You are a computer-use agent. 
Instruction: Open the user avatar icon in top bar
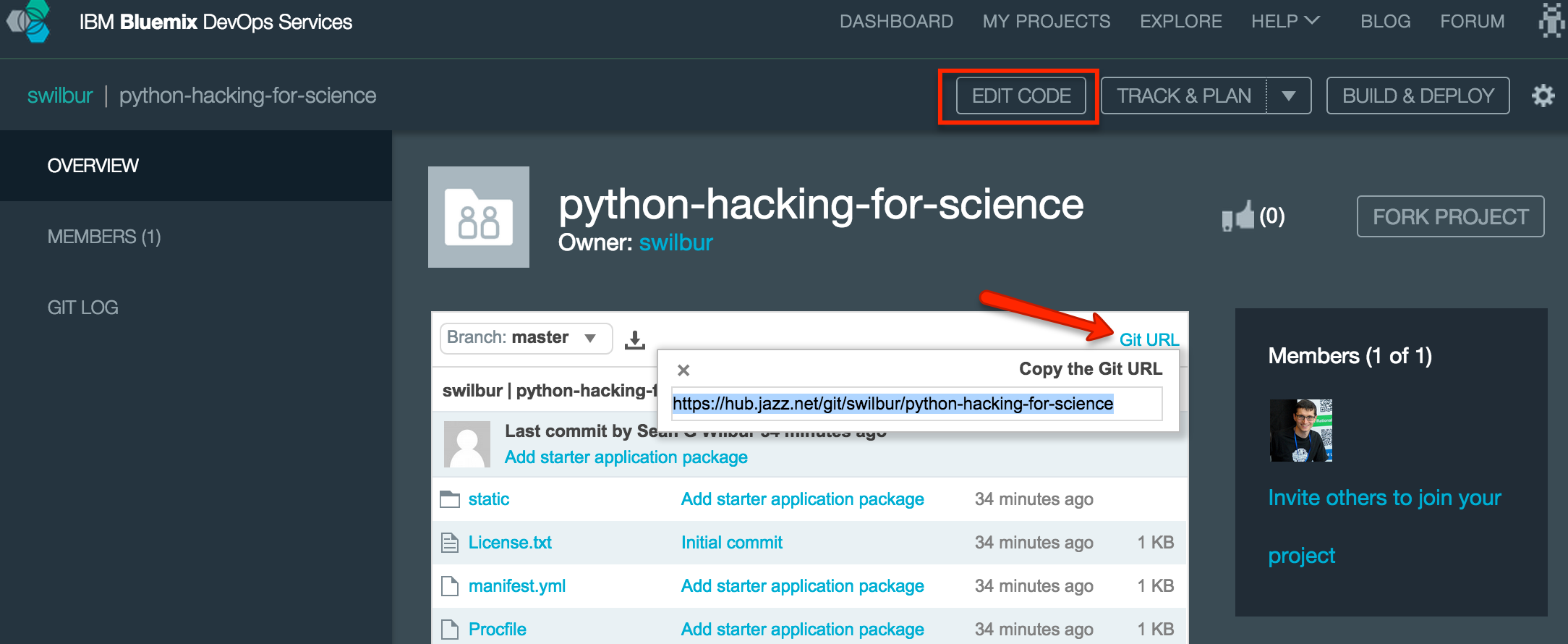click(1551, 20)
